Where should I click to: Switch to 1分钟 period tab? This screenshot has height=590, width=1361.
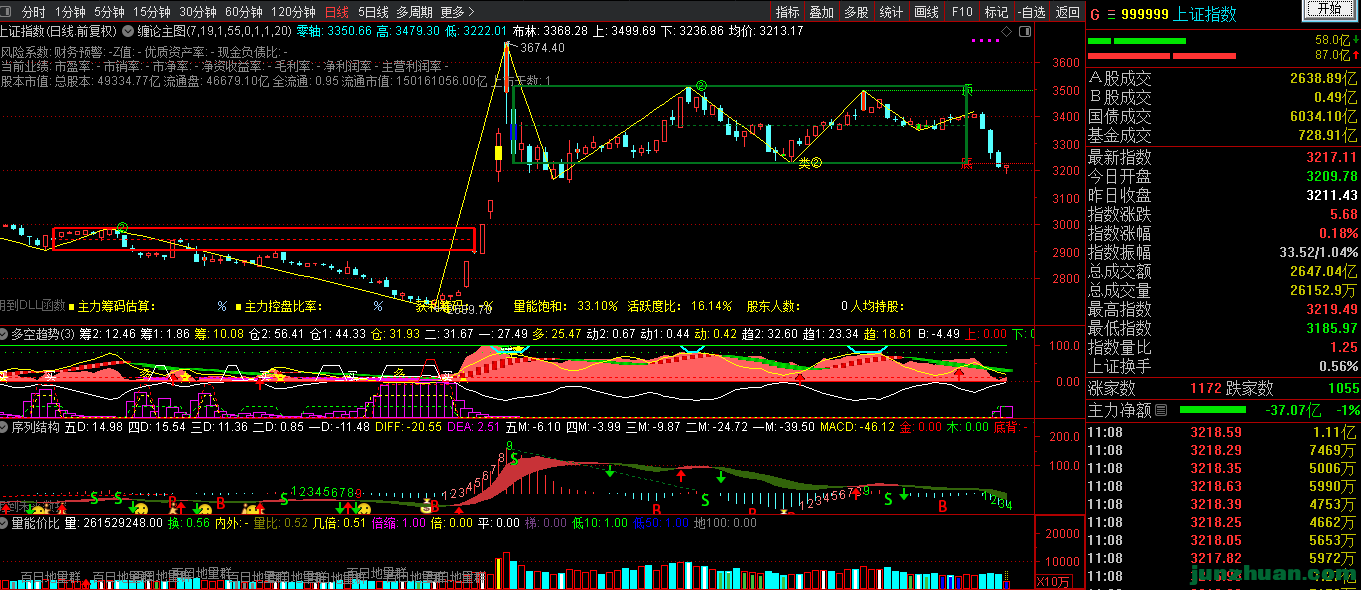[70, 12]
